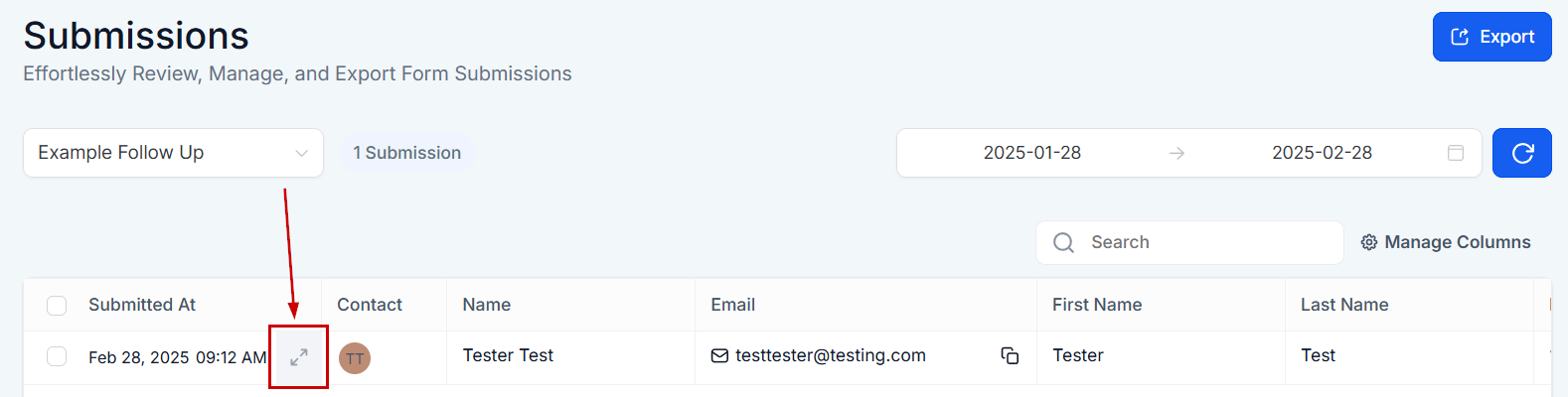Click the Search submissions text field

click(x=1189, y=242)
